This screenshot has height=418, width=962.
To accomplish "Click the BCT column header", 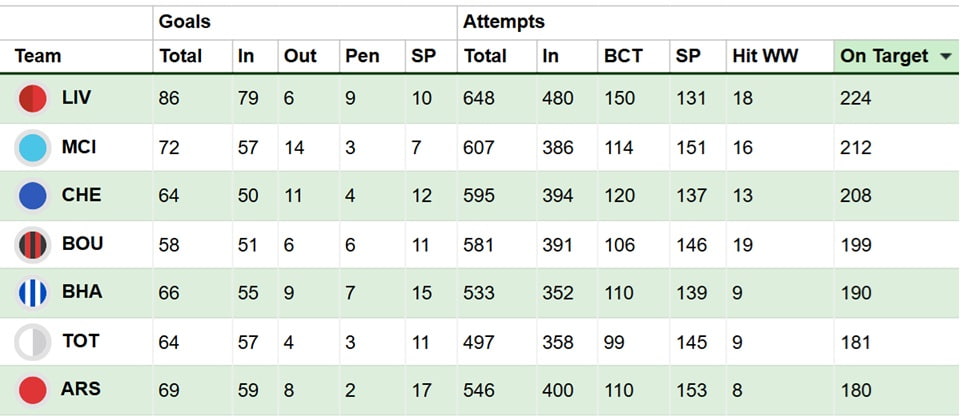I will 623,57.
